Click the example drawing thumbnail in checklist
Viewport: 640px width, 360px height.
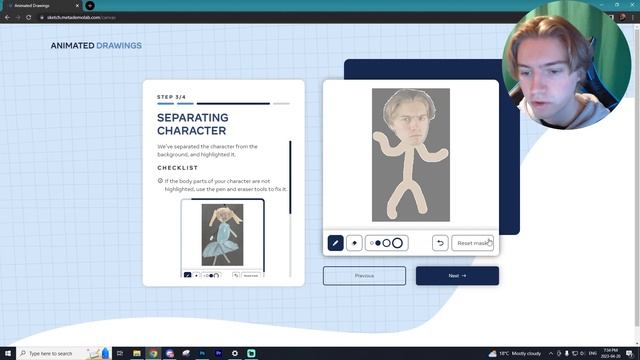[x=222, y=235]
